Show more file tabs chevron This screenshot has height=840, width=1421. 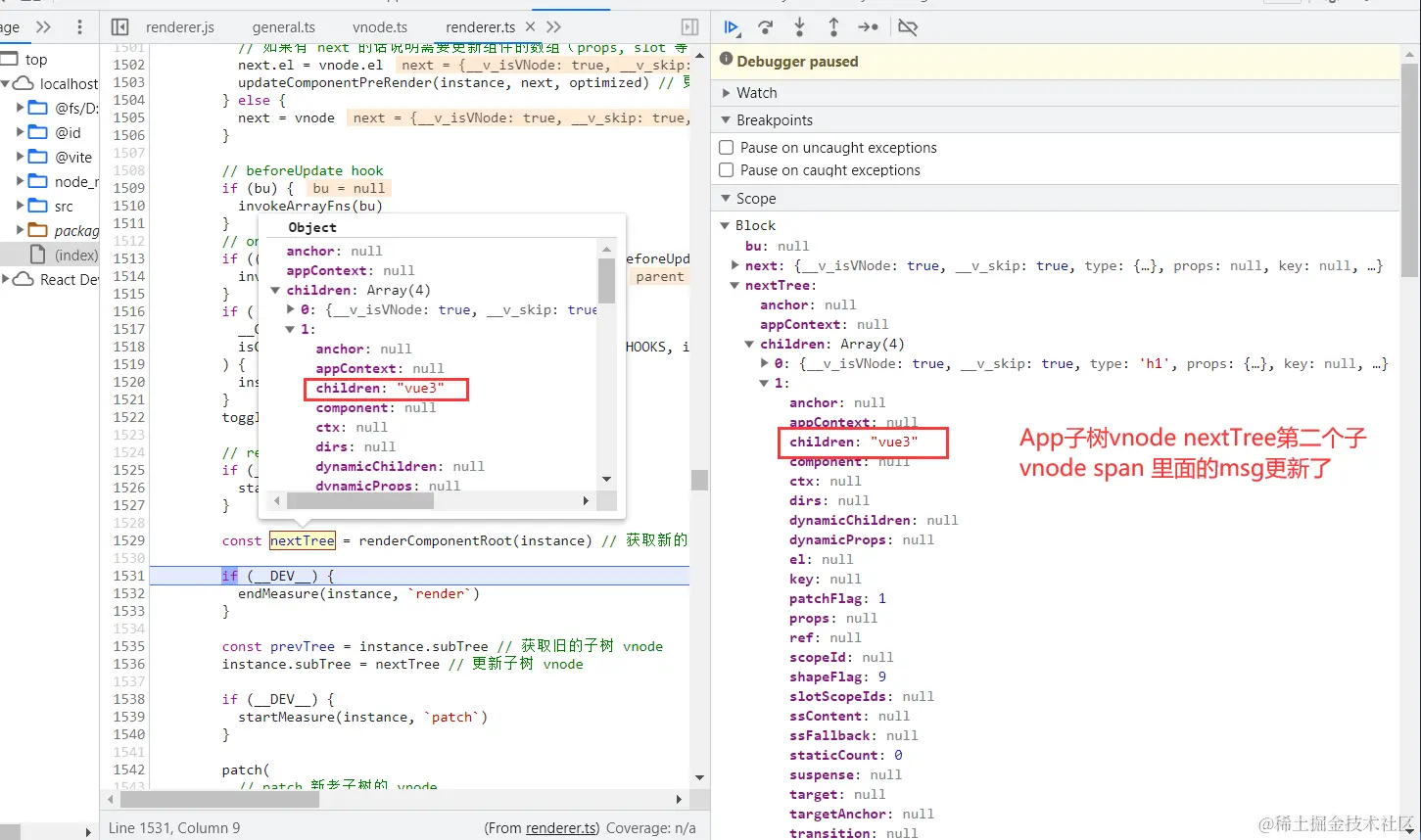(554, 26)
